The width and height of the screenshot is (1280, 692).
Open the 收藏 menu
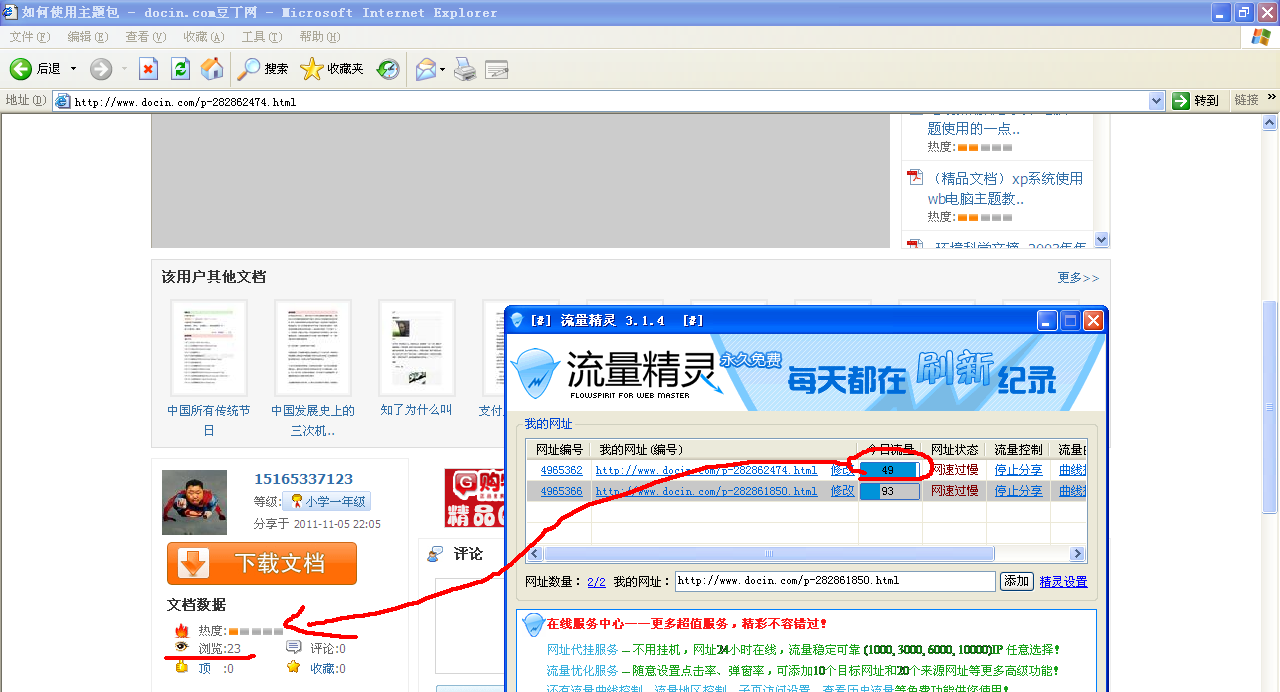tap(203, 37)
